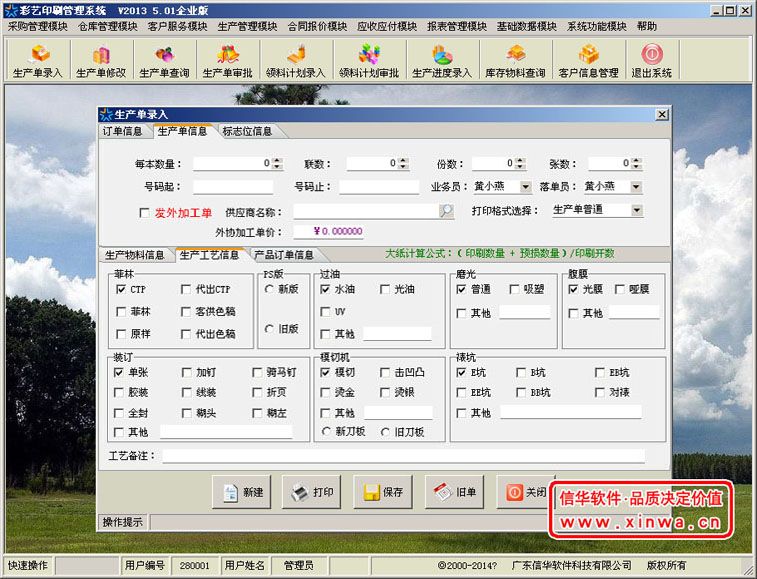This screenshot has width=757, height=579.
Task: Click the supplier name search magnifier icon
Action: pos(447,211)
